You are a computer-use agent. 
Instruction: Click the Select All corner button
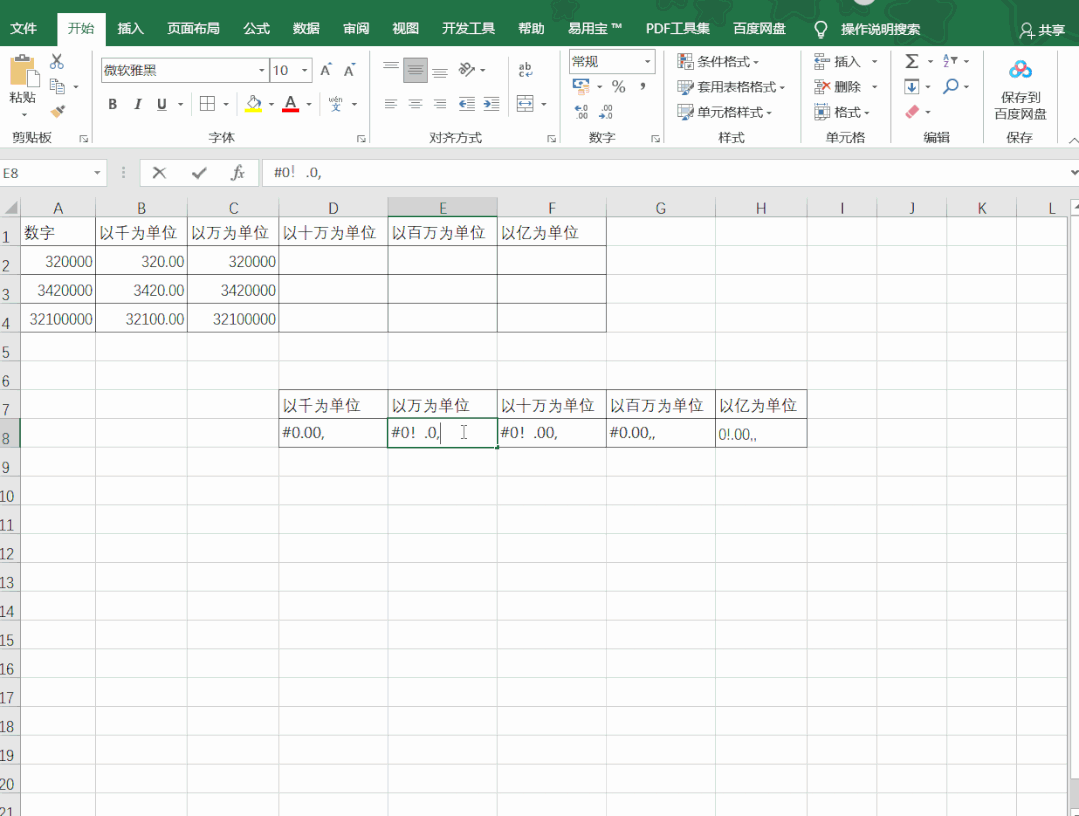pyautogui.click(x=10, y=208)
